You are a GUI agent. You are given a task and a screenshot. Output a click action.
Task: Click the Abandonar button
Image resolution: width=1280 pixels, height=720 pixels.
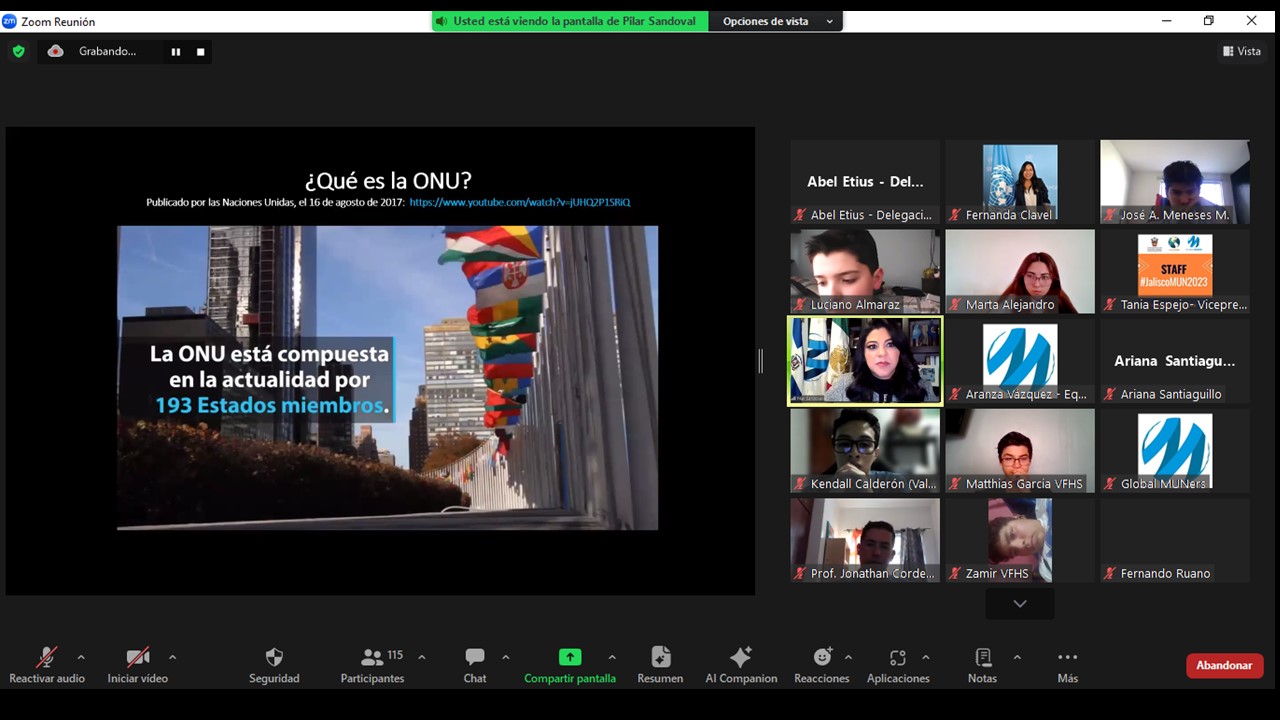1224,666
